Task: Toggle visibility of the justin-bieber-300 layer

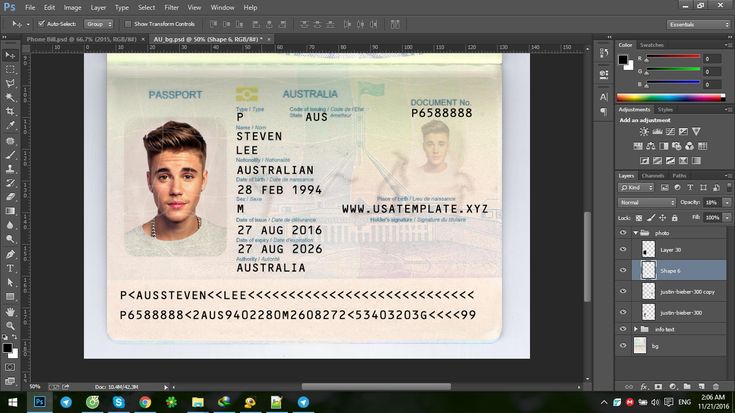Action: point(623,312)
